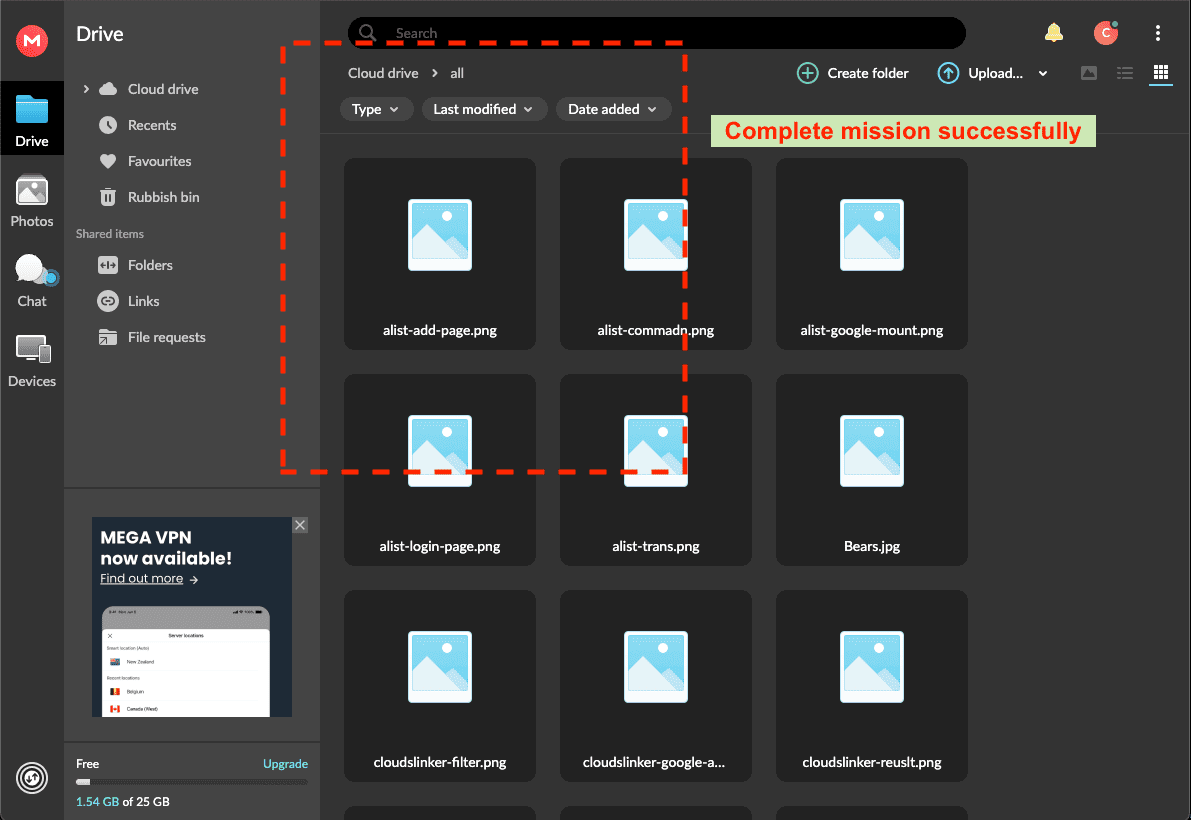Open Chat in the left rail
This screenshot has width=1191, height=820.
pyautogui.click(x=32, y=281)
